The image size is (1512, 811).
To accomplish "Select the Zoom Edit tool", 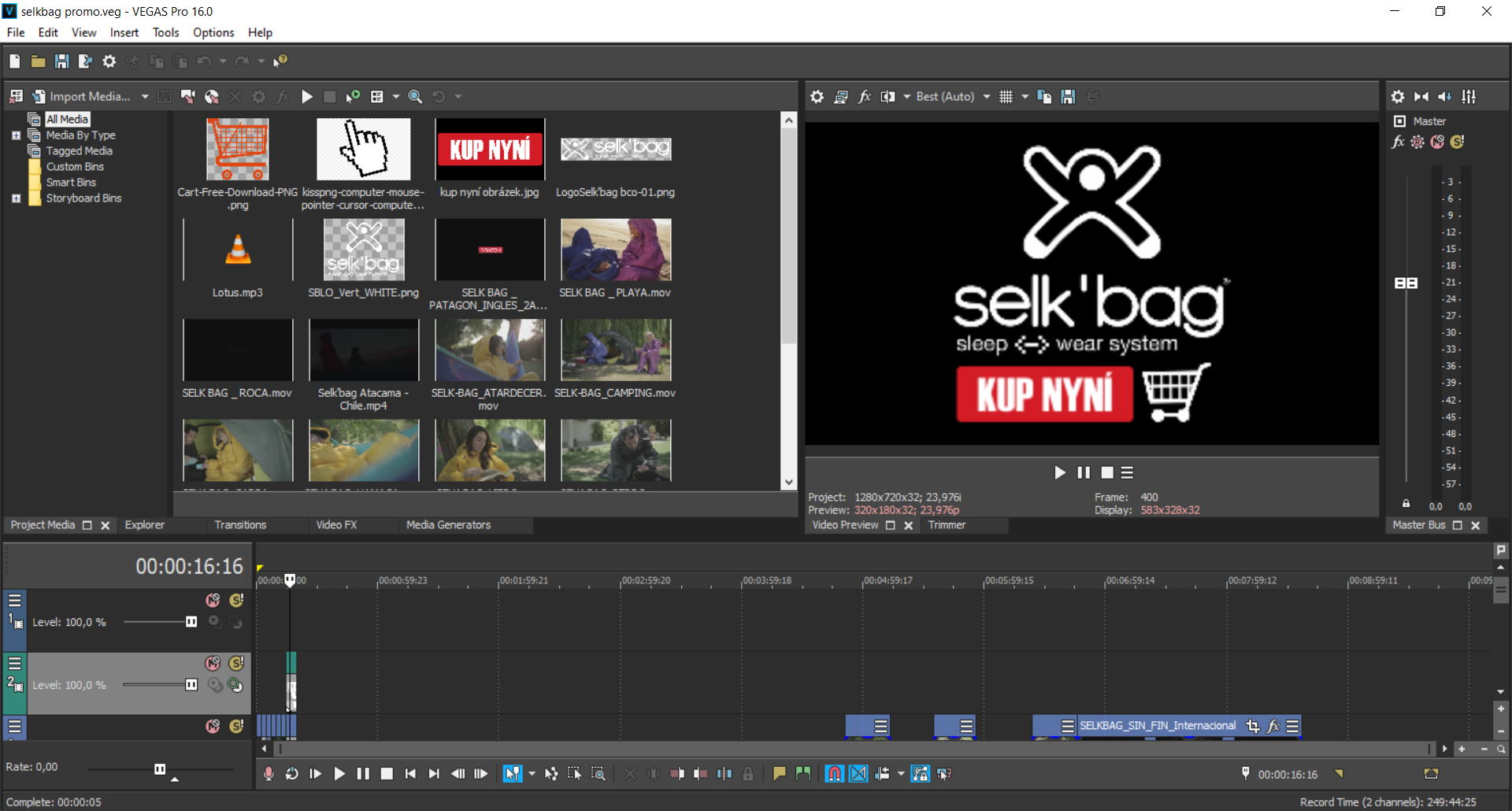I will [x=598, y=774].
